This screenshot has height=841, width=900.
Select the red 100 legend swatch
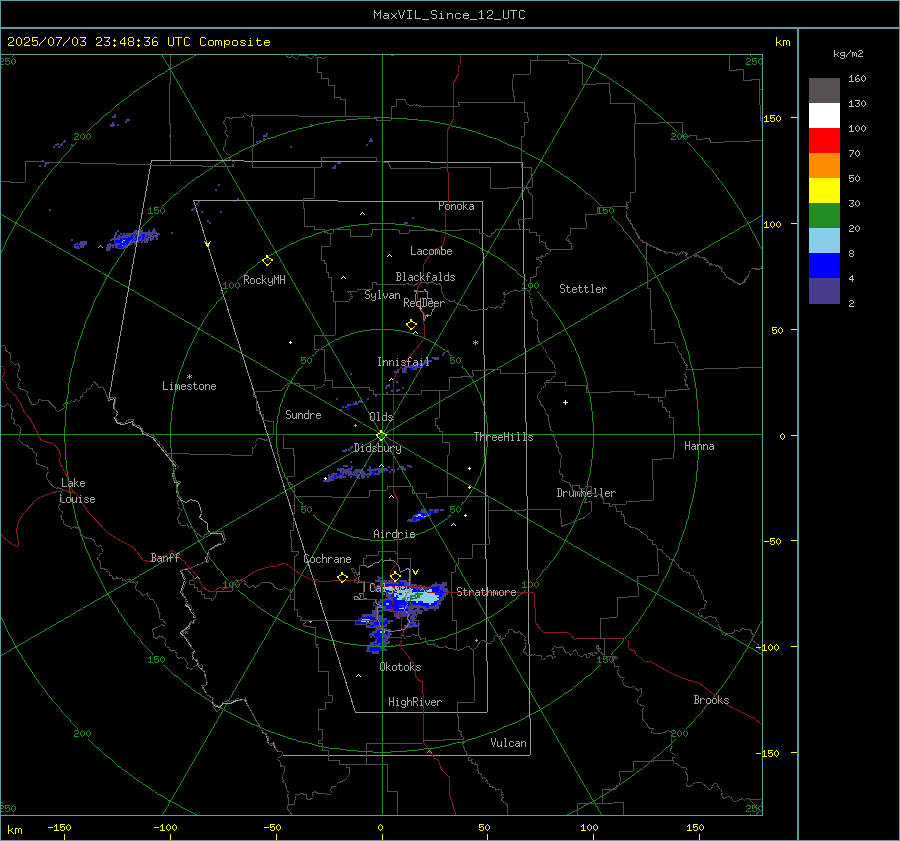point(824,141)
